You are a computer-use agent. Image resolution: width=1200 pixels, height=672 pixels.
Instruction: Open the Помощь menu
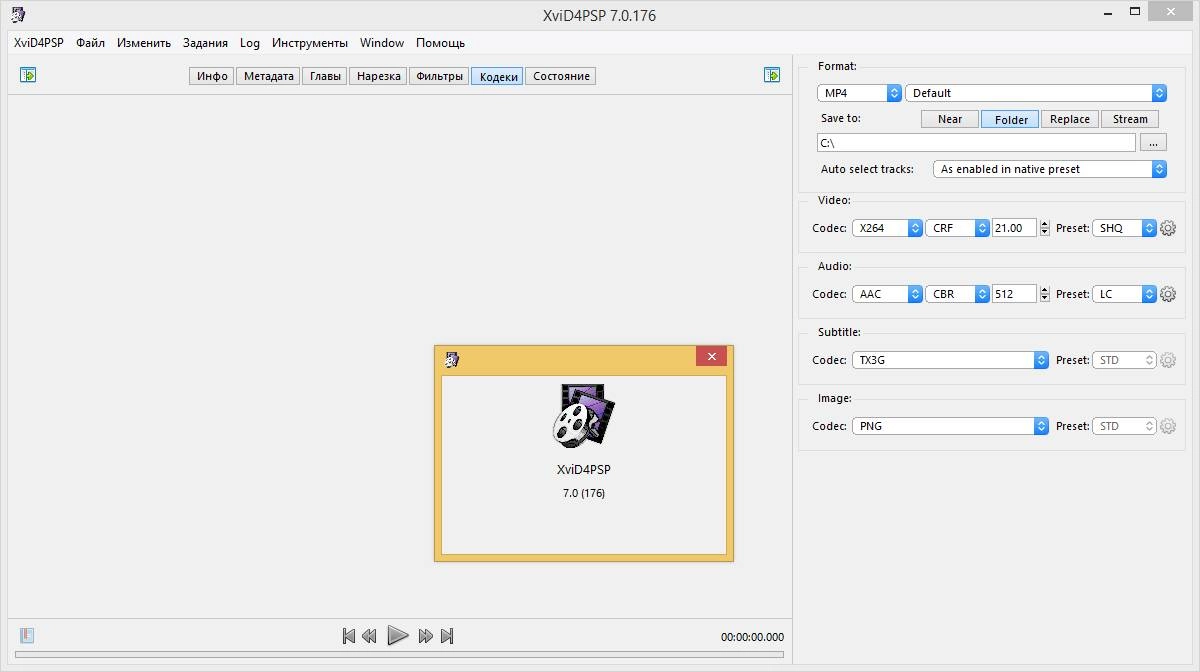[x=440, y=43]
